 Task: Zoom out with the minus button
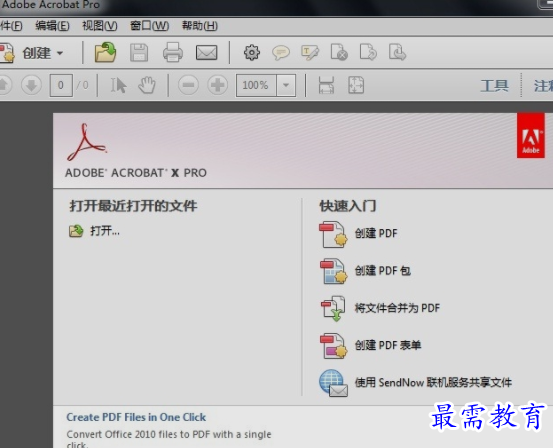(188, 85)
